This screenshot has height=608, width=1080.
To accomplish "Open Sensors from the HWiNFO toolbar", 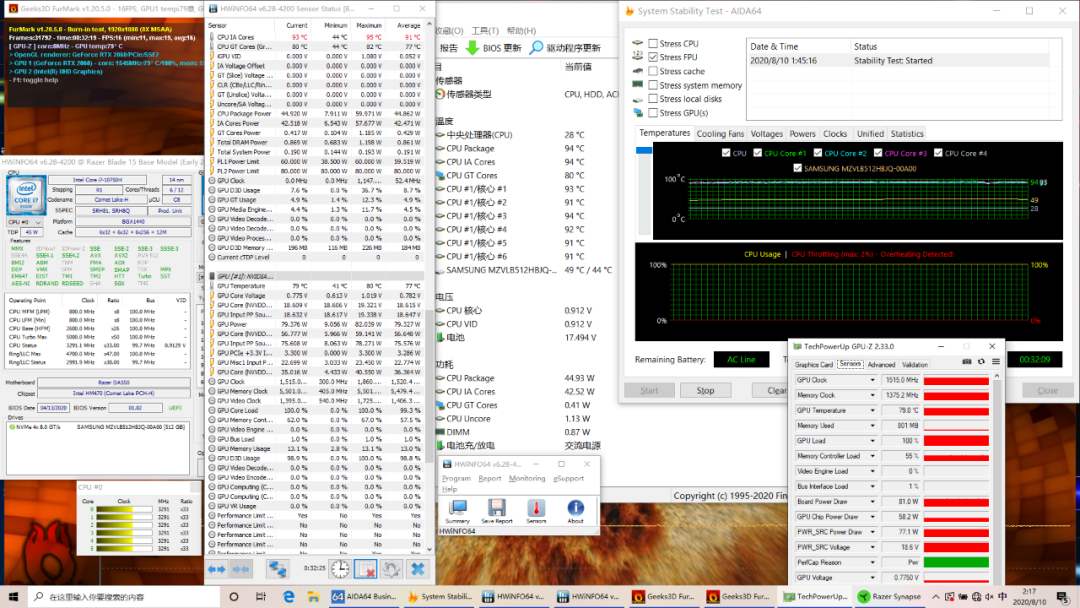I will coord(536,508).
